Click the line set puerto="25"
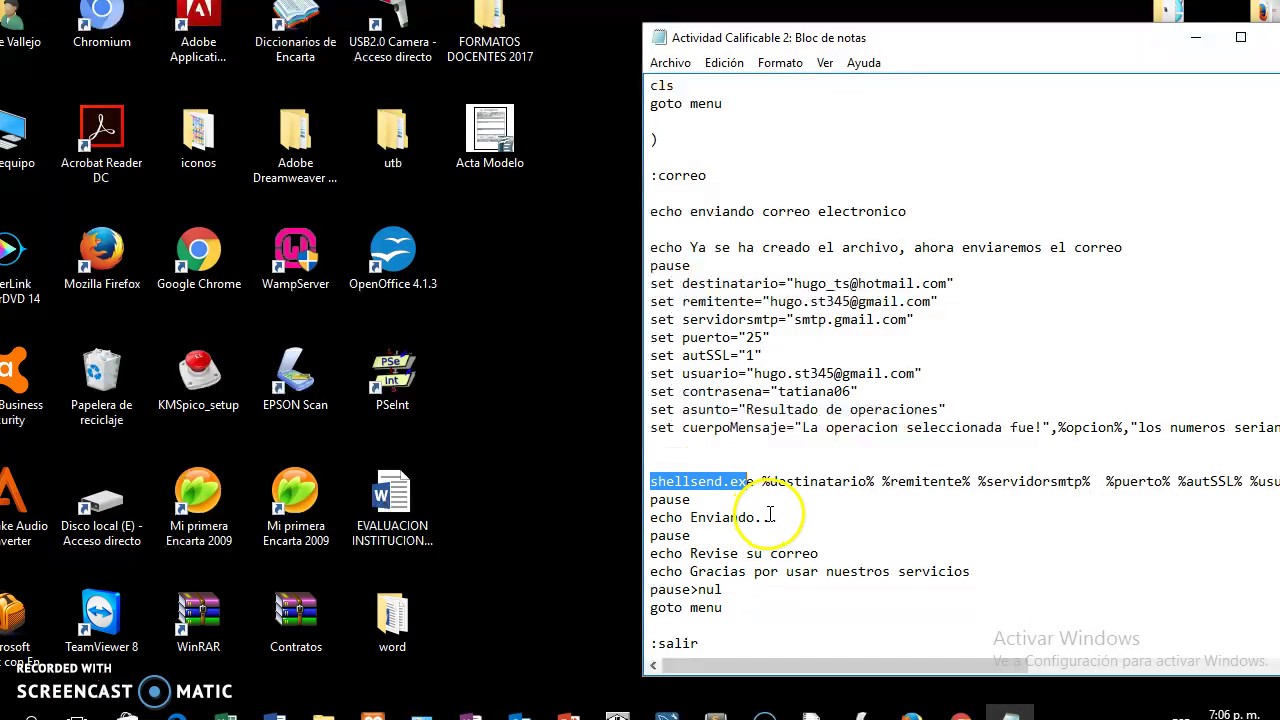 710,337
